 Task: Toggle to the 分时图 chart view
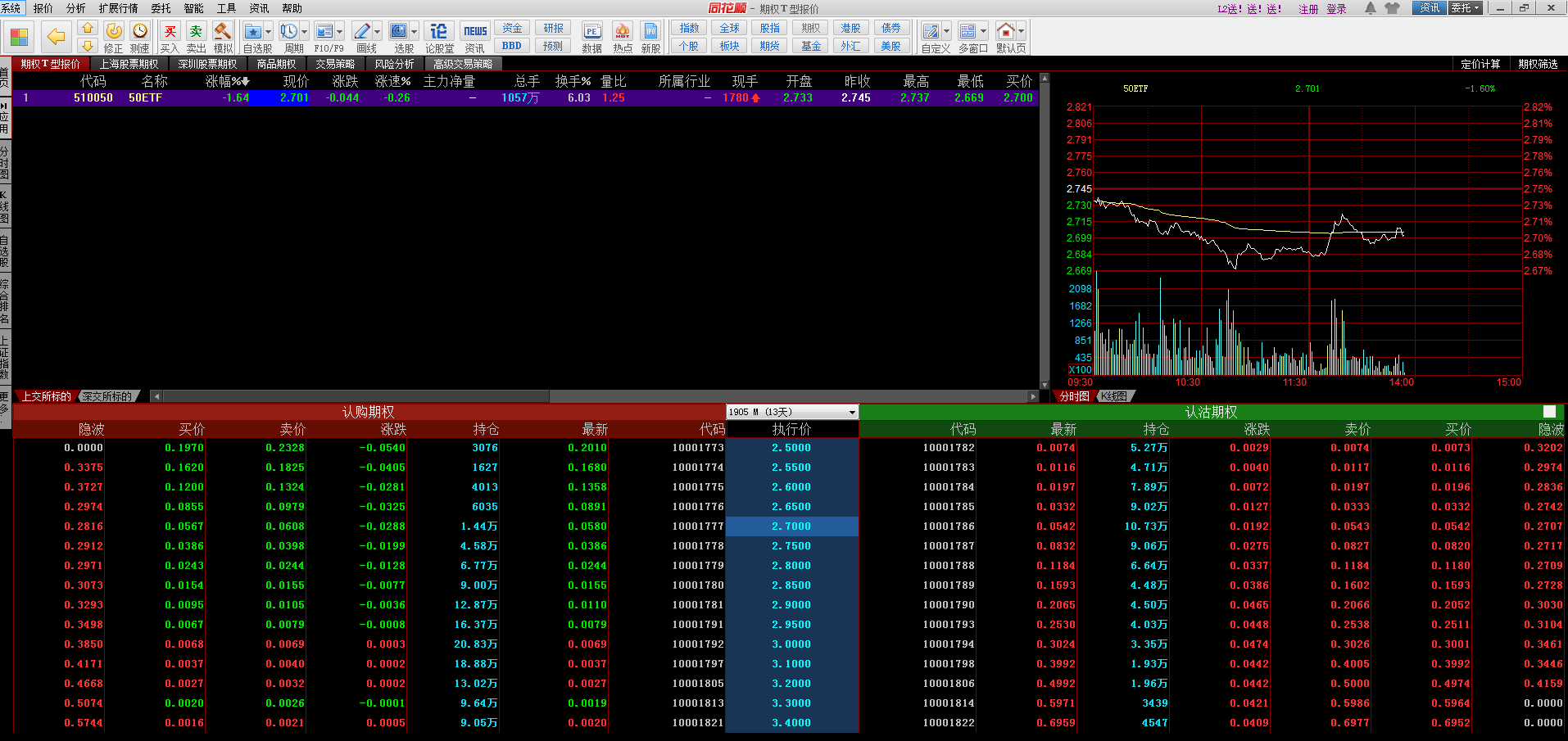[x=1075, y=396]
